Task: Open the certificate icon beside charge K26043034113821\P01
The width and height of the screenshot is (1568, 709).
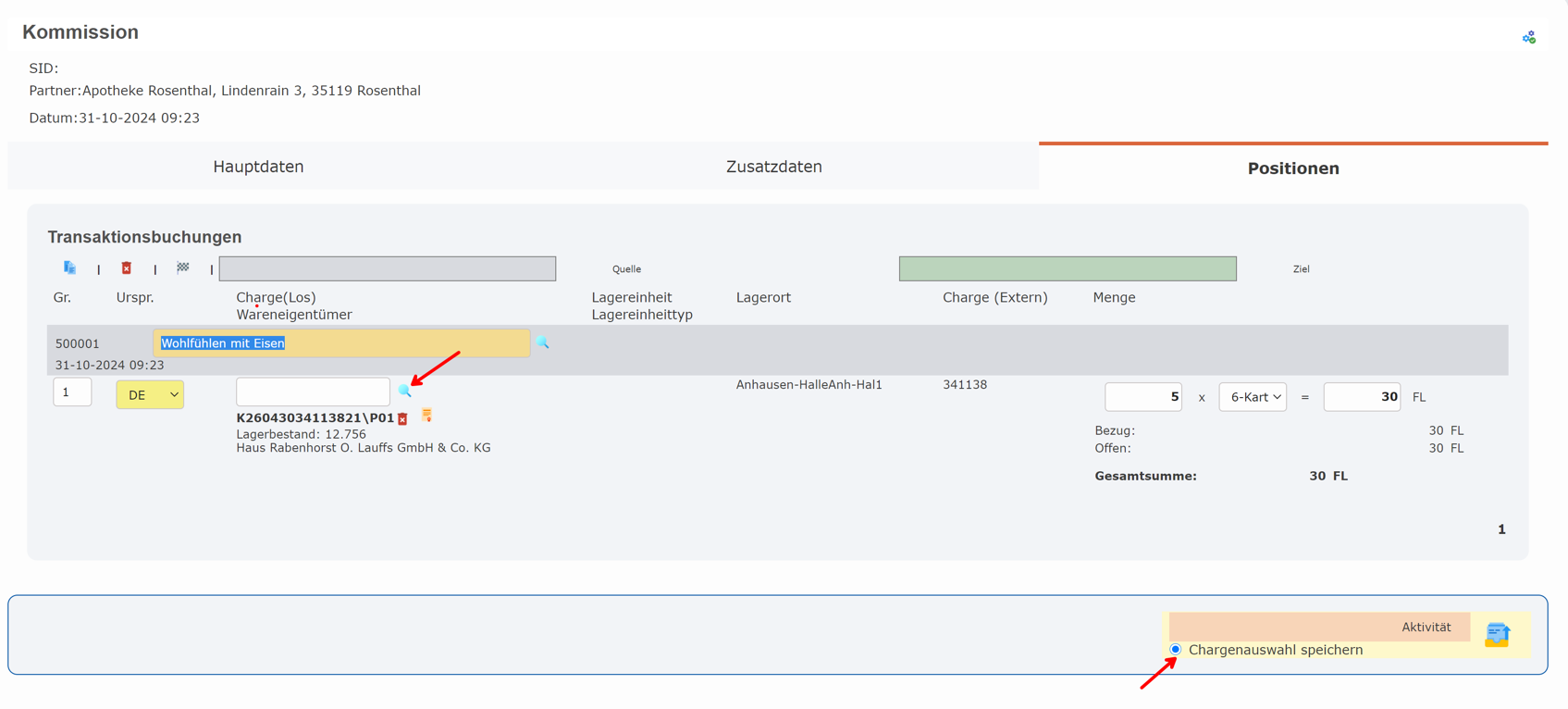Action: point(426,416)
